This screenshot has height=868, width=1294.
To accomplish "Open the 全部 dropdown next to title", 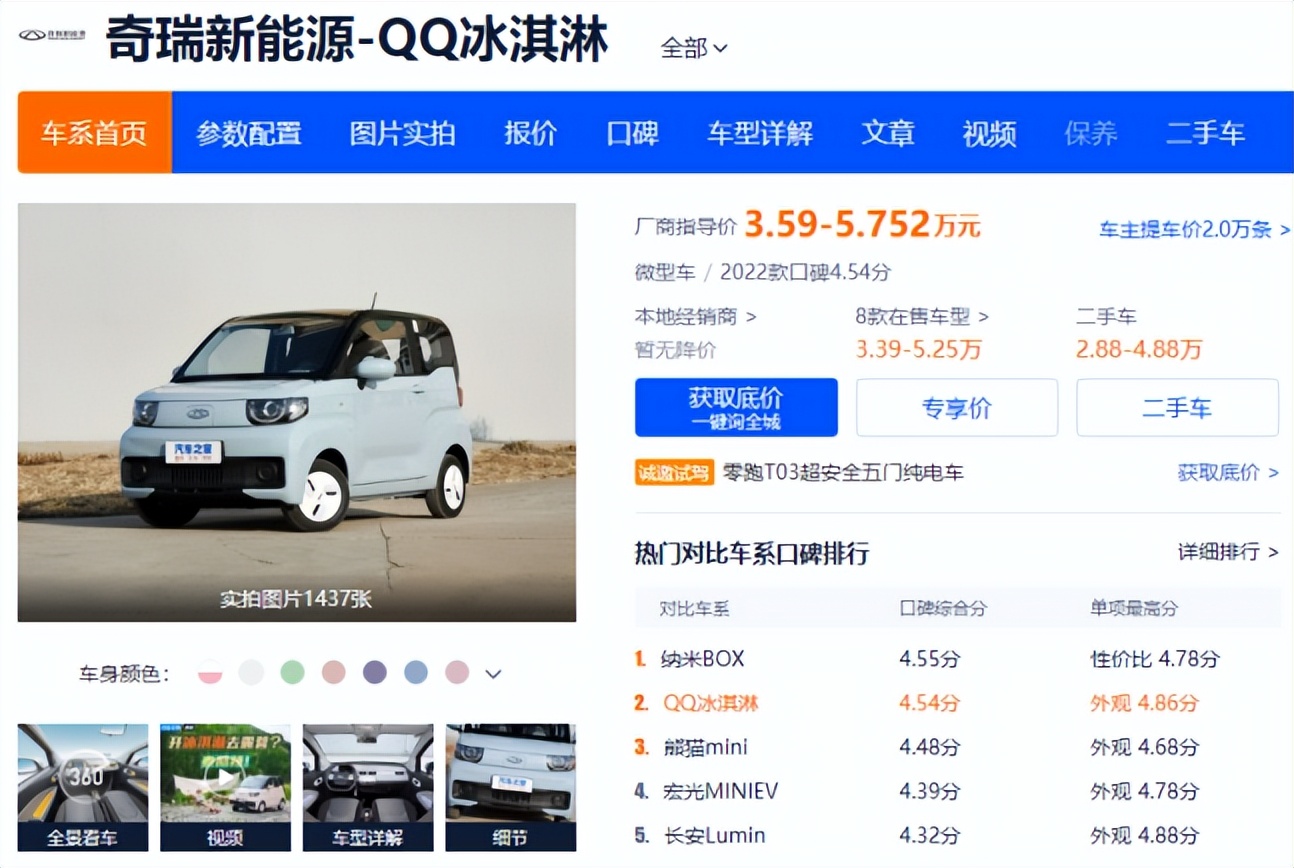I will pos(694,47).
